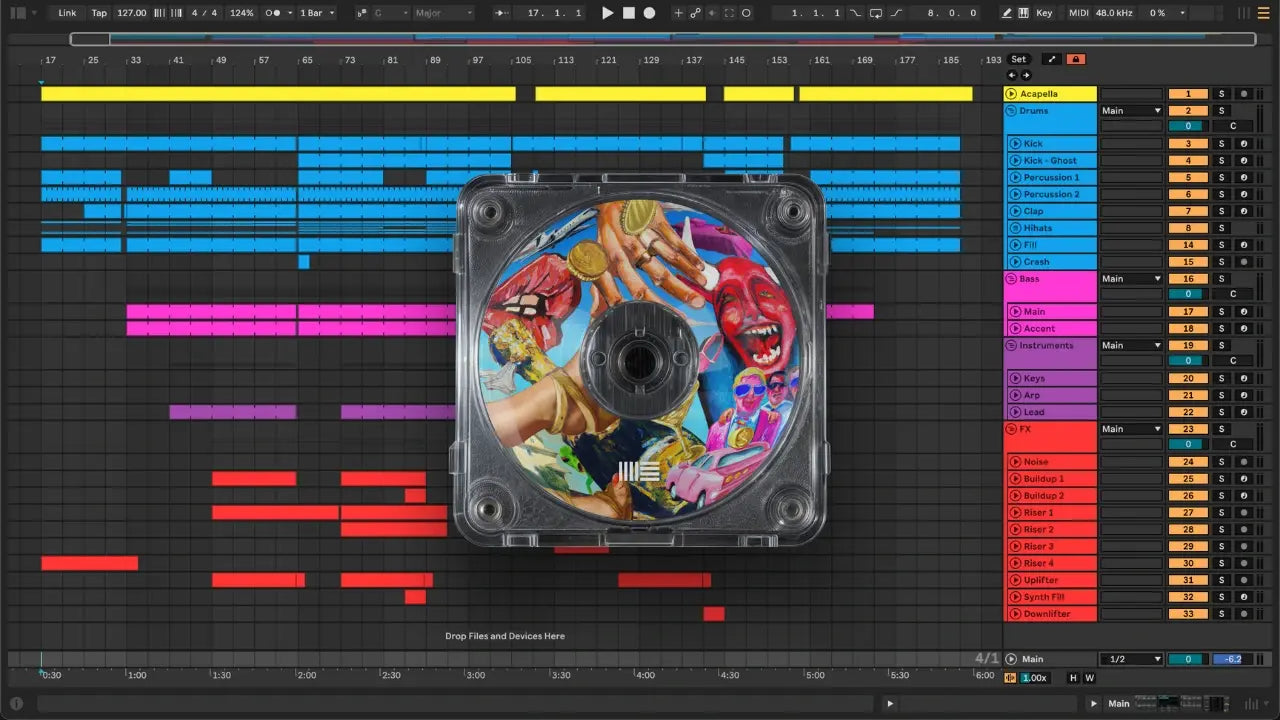Solo the Acapella track
Screen dimensions: 1280x720
click(1220, 94)
